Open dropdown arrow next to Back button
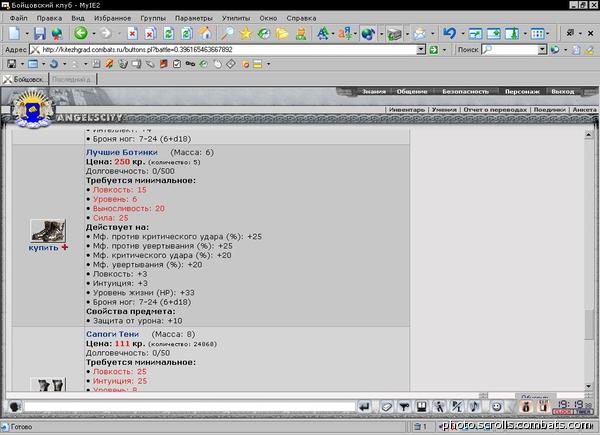This screenshot has height=435, width=600. [x=94, y=34]
